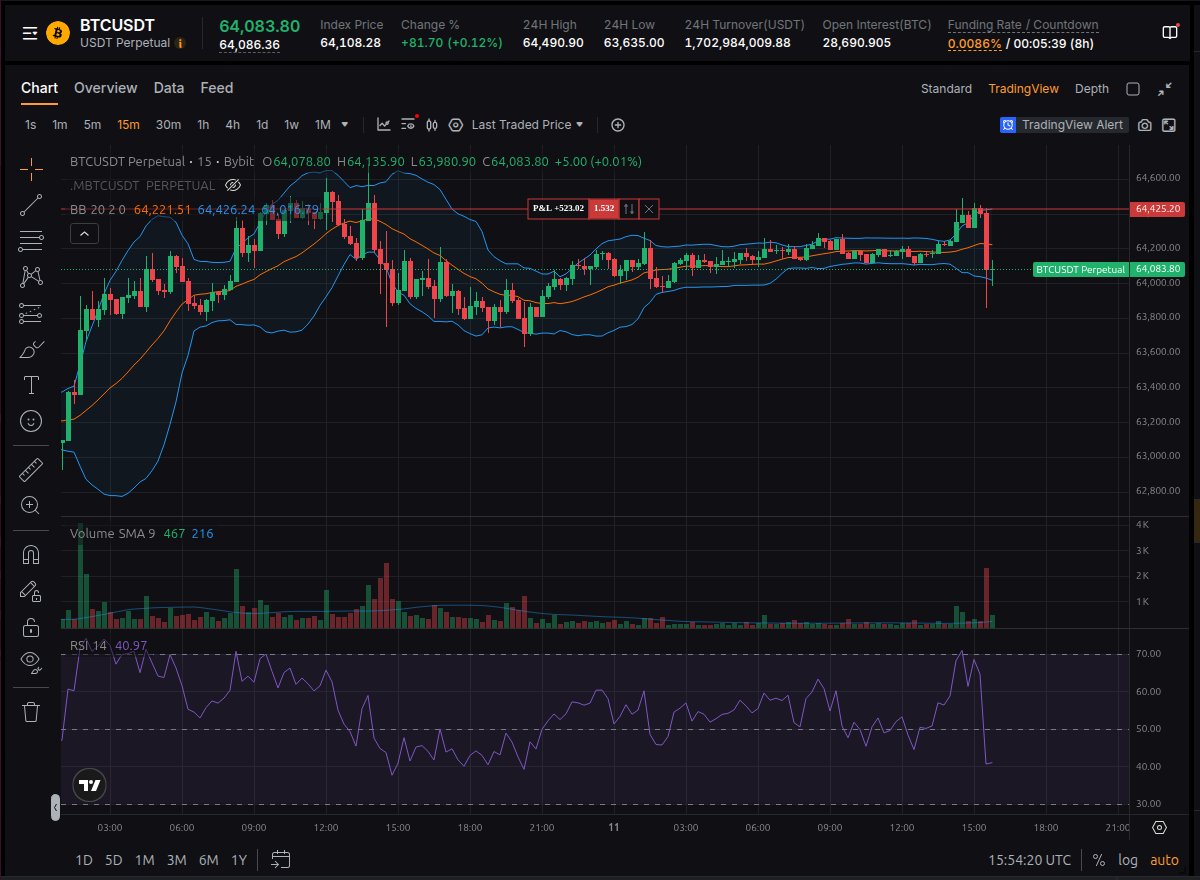
Task: Set the range to 1Y
Action: coord(239,860)
